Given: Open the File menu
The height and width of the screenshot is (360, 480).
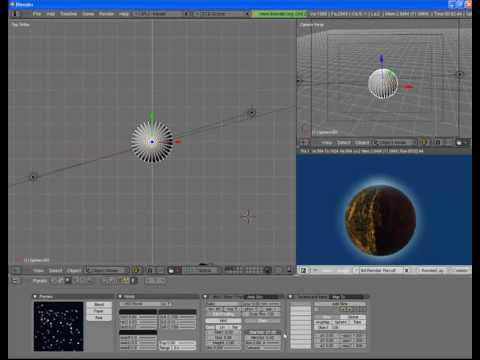Looking at the screenshot, I should tap(37, 14).
